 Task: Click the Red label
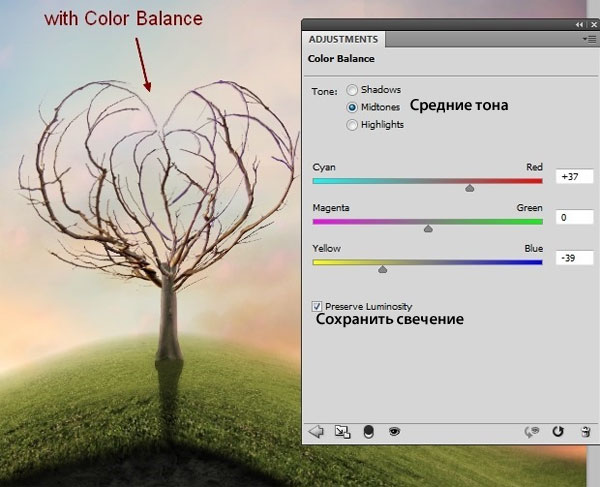point(534,167)
